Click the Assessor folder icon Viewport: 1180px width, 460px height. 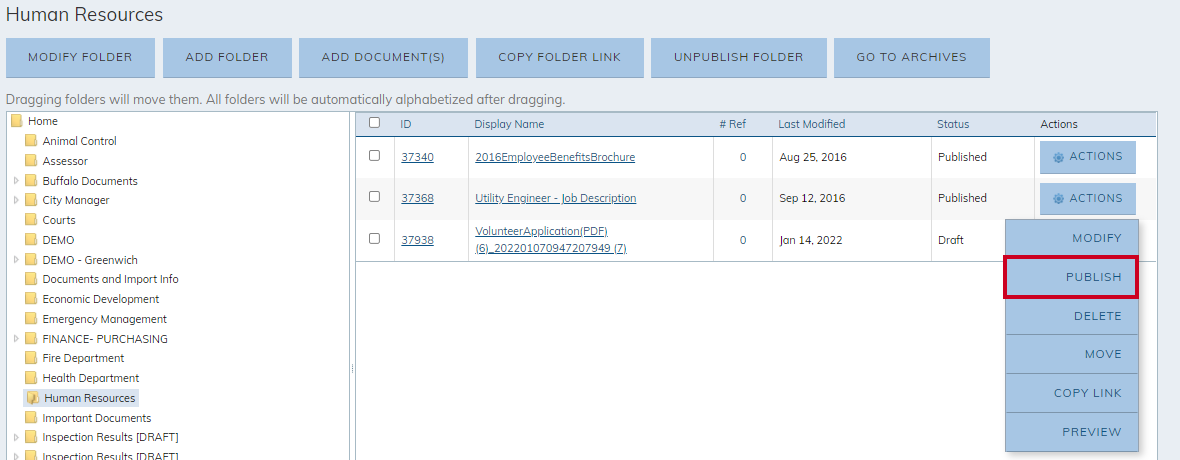coord(31,160)
